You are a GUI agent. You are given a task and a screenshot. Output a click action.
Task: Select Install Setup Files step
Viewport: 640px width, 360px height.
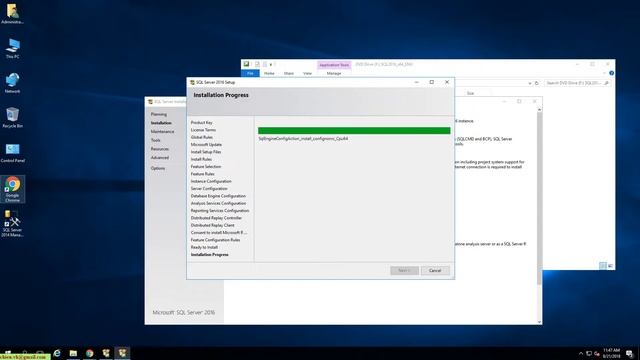click(x=206, y=152)
